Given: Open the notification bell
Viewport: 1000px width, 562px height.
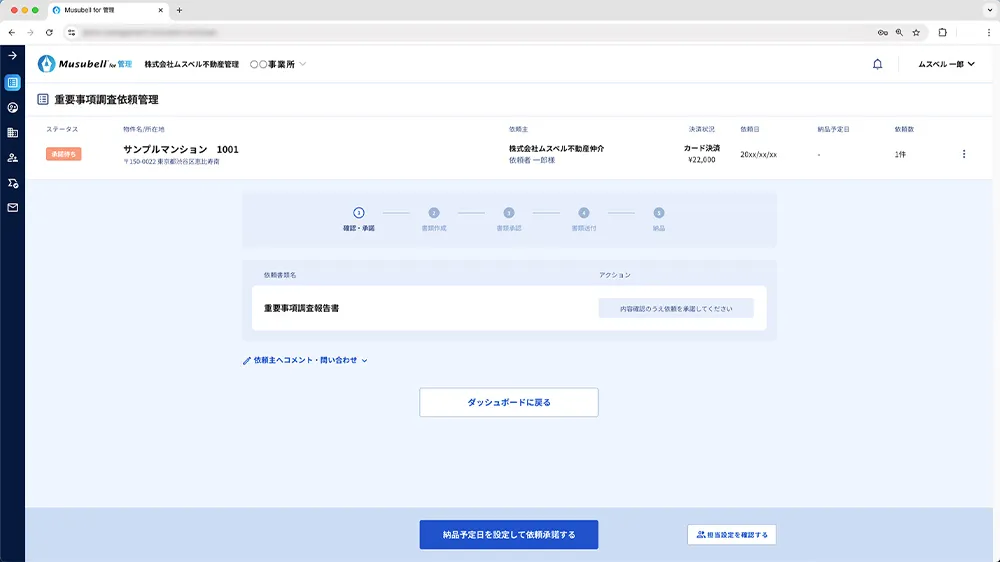Looking at the screenshot, I should (x=877, y=64).
